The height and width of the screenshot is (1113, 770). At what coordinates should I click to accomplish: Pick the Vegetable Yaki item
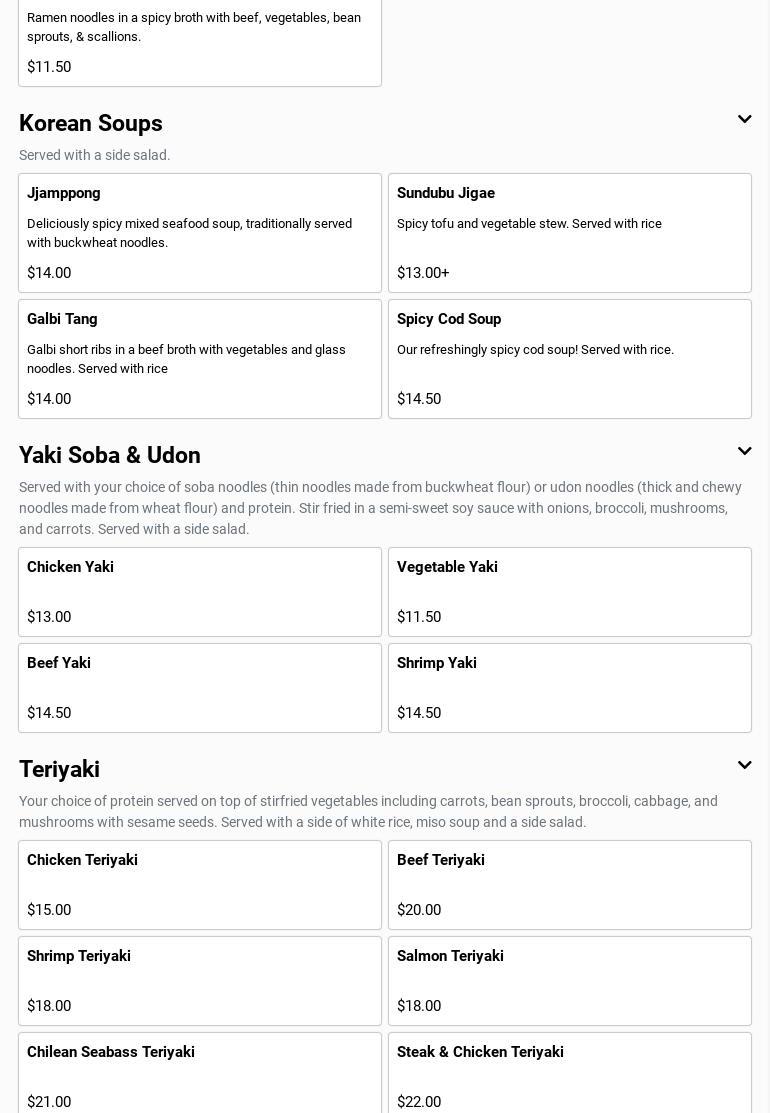pyautogui.click(x=570, y=592)
